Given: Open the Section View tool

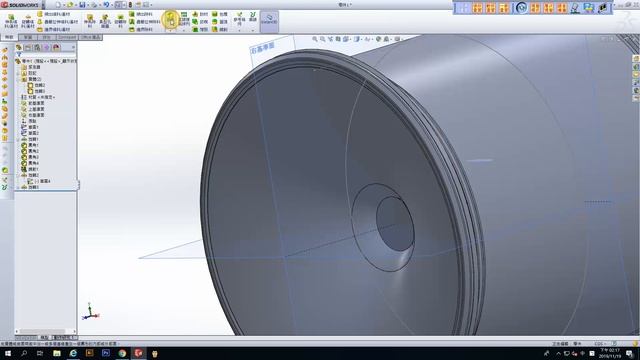Looking at the screenshot, I should pyautogui.click(x=338, y=39).
